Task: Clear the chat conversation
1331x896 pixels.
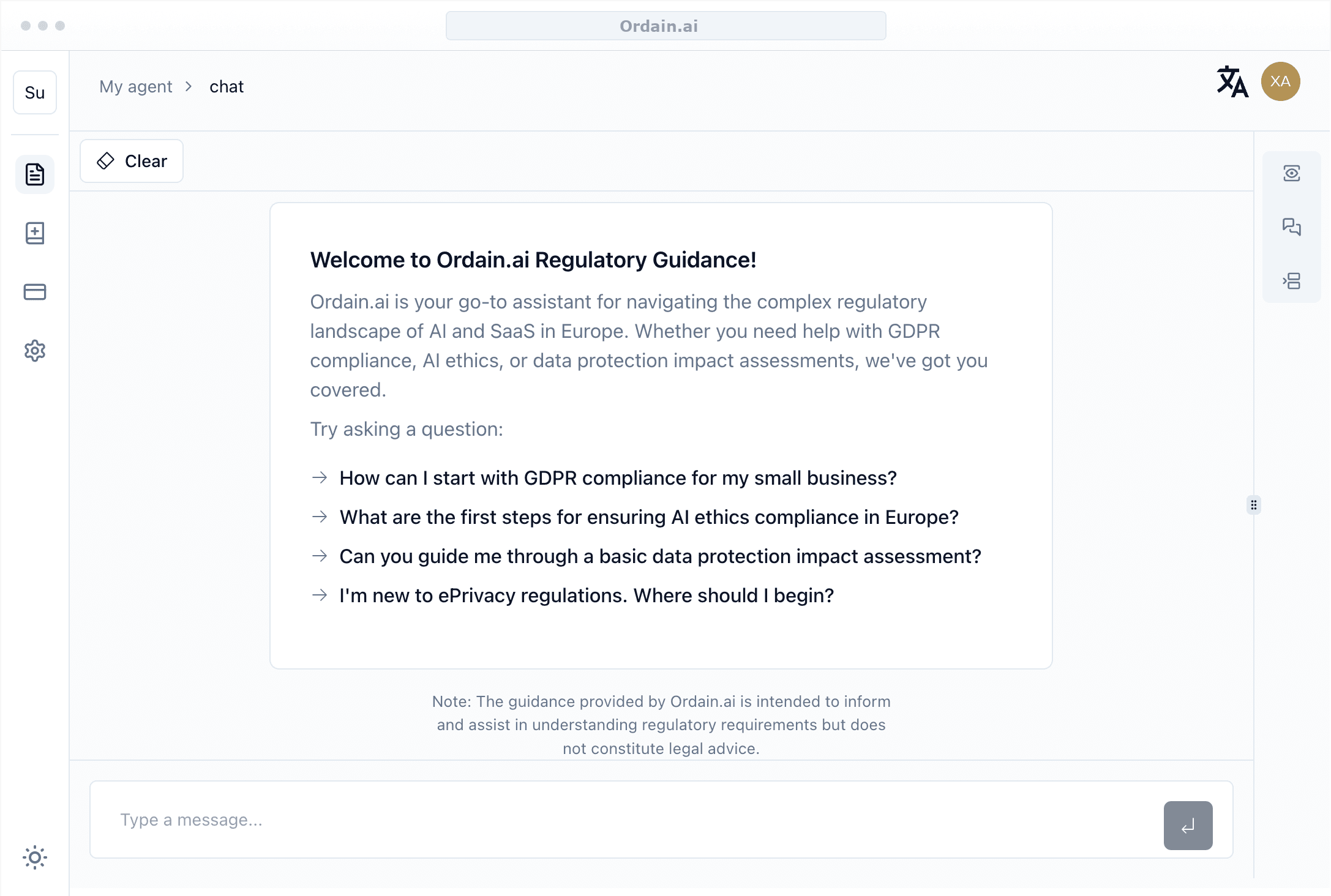Action: (132, 161)
